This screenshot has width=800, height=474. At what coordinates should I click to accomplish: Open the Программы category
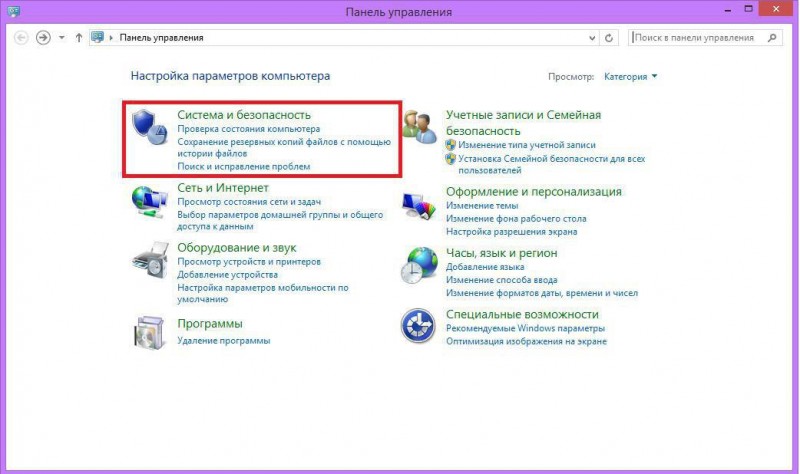tap(210, 324)
